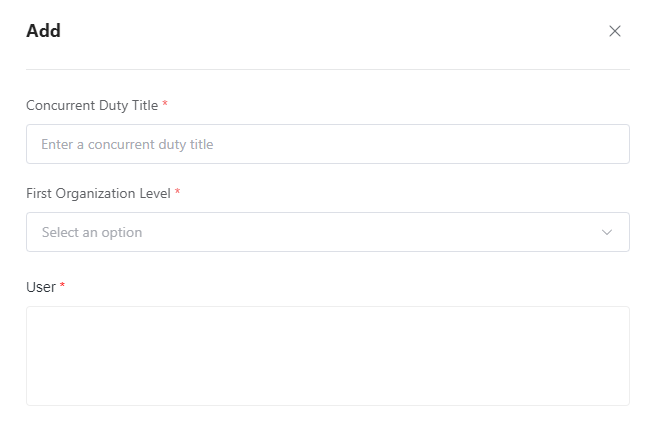Click the "Concurrent Duty Title" field label
The image size is (649, 429).
[x=92, y=105]
